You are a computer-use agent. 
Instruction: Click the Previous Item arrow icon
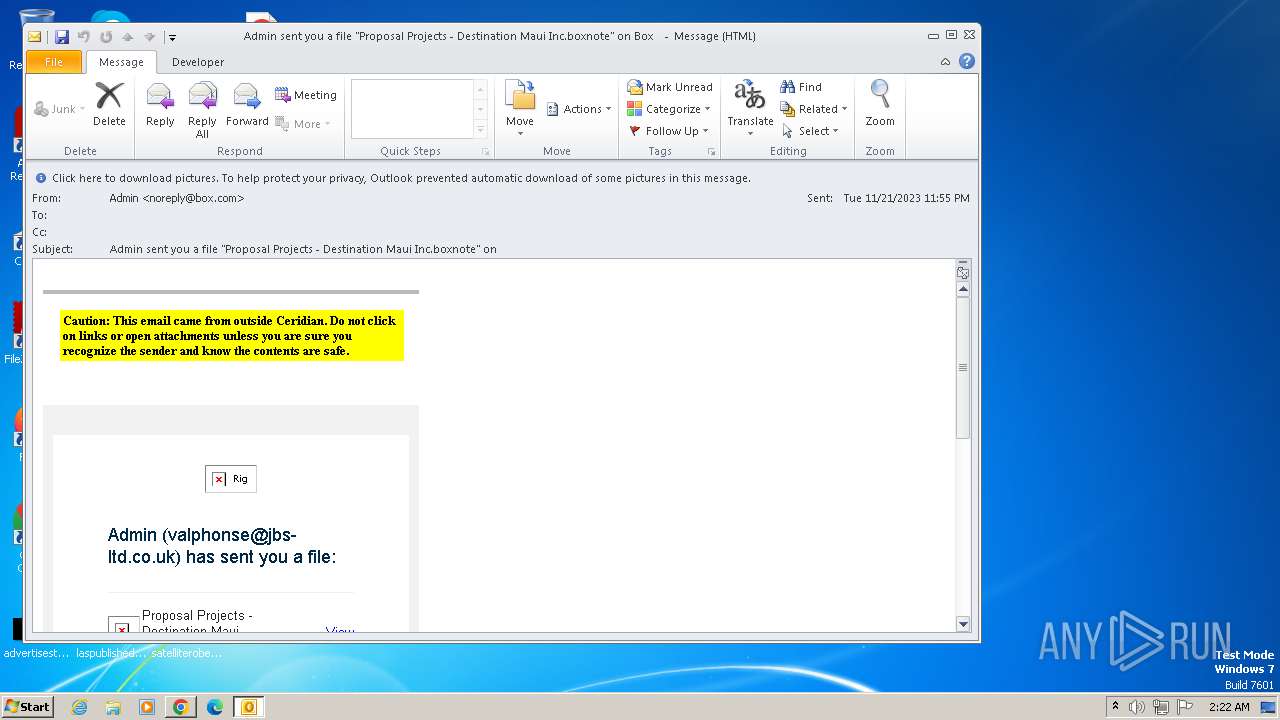click(128, 37)
